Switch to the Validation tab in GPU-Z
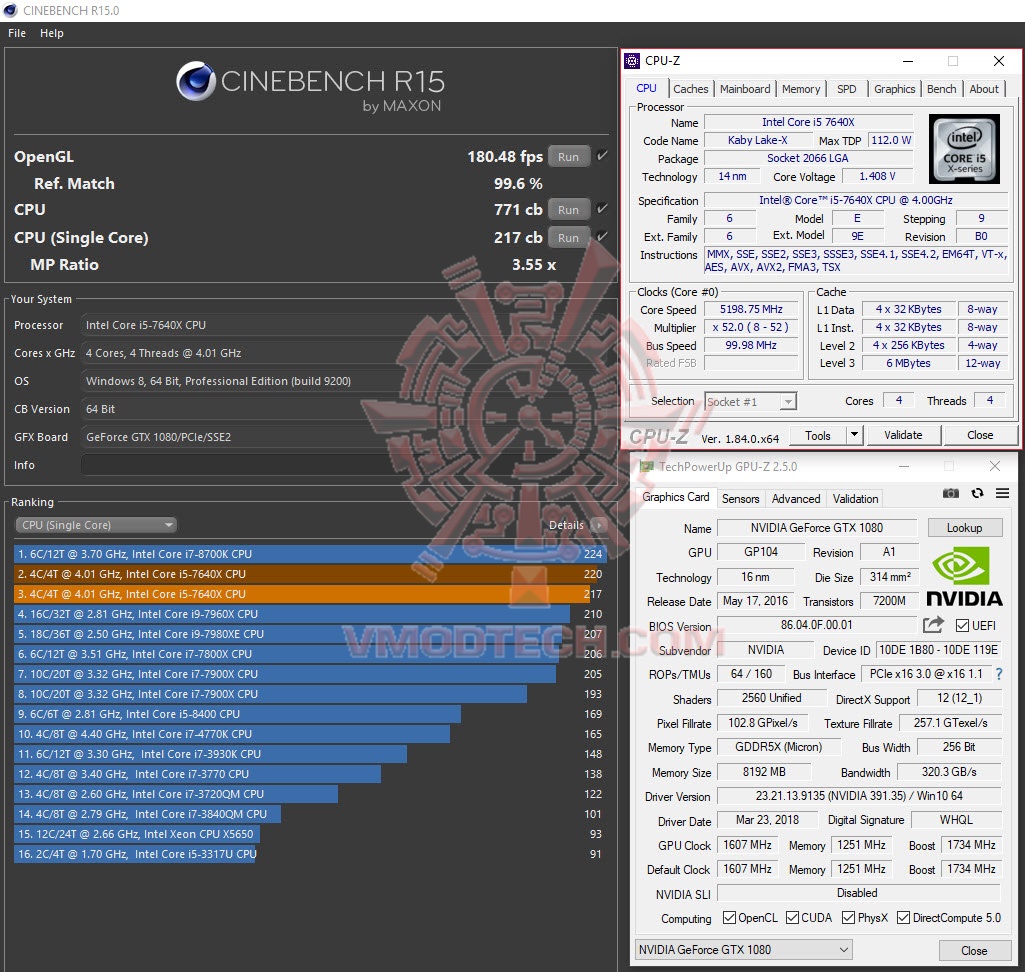The image size is (1025, 972). [x=855, y=499]
